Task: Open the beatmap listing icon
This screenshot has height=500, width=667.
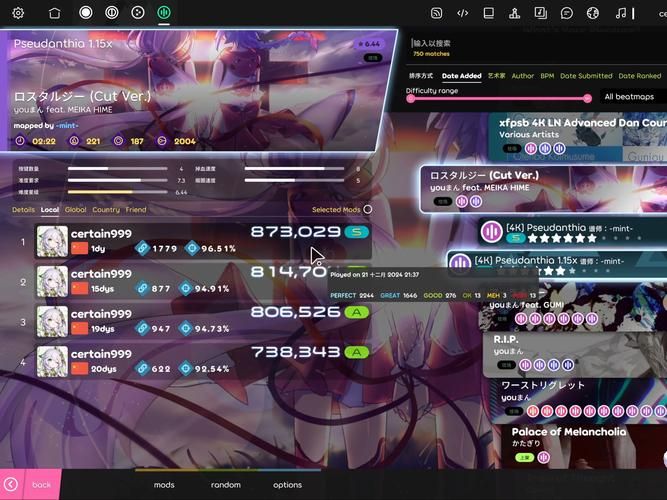Action: [540, 13]
